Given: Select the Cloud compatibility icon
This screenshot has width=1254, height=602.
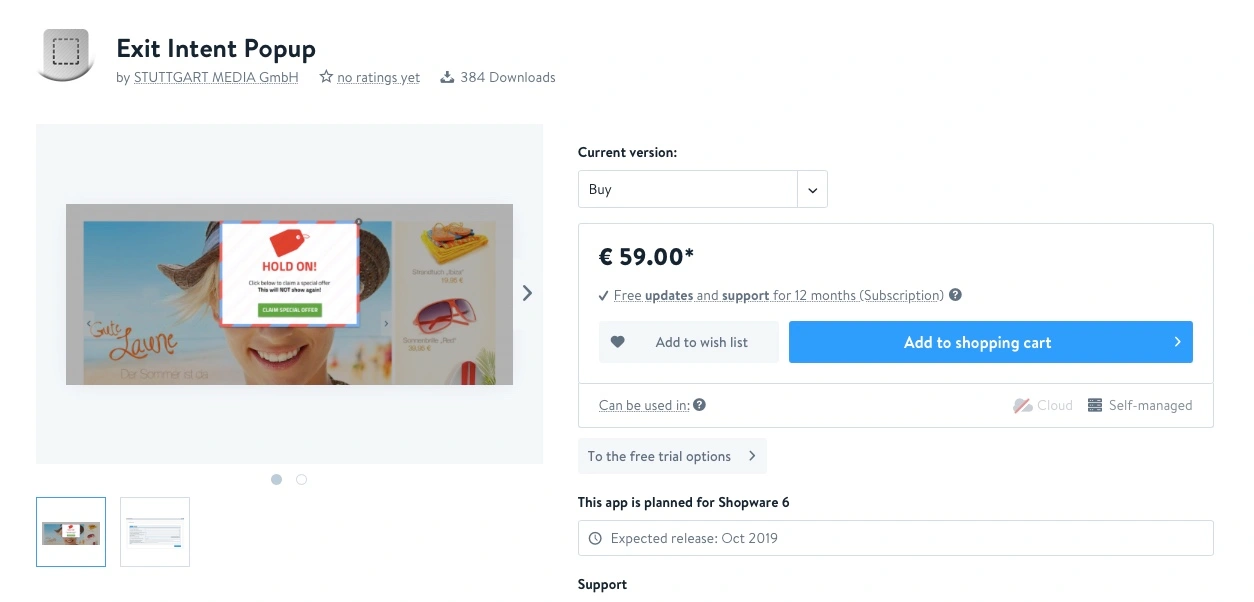Looking at the screenshot, I should click(x=1021, y=405).
